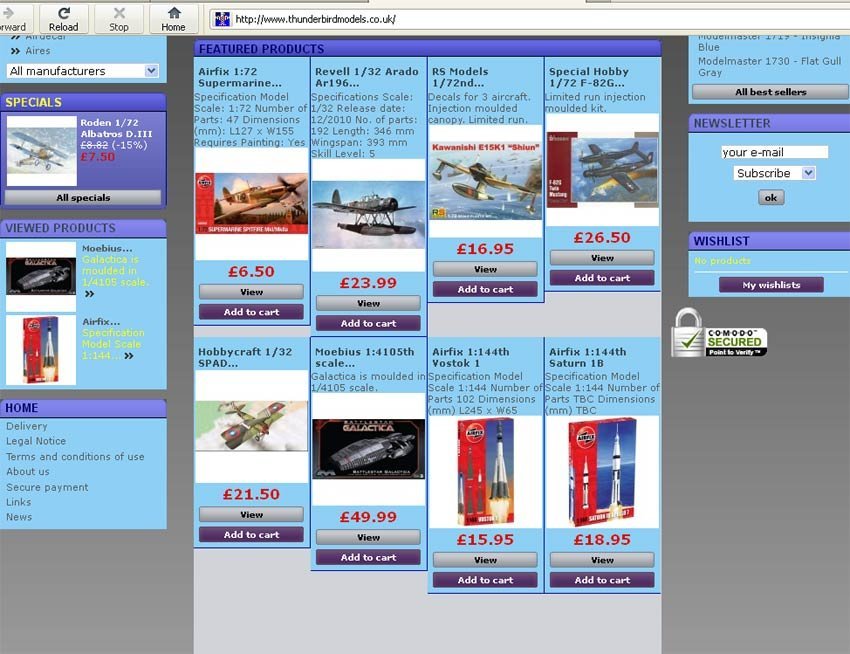Add Airfix Saturn 1B £18.95 to cart

click(603, 580)
